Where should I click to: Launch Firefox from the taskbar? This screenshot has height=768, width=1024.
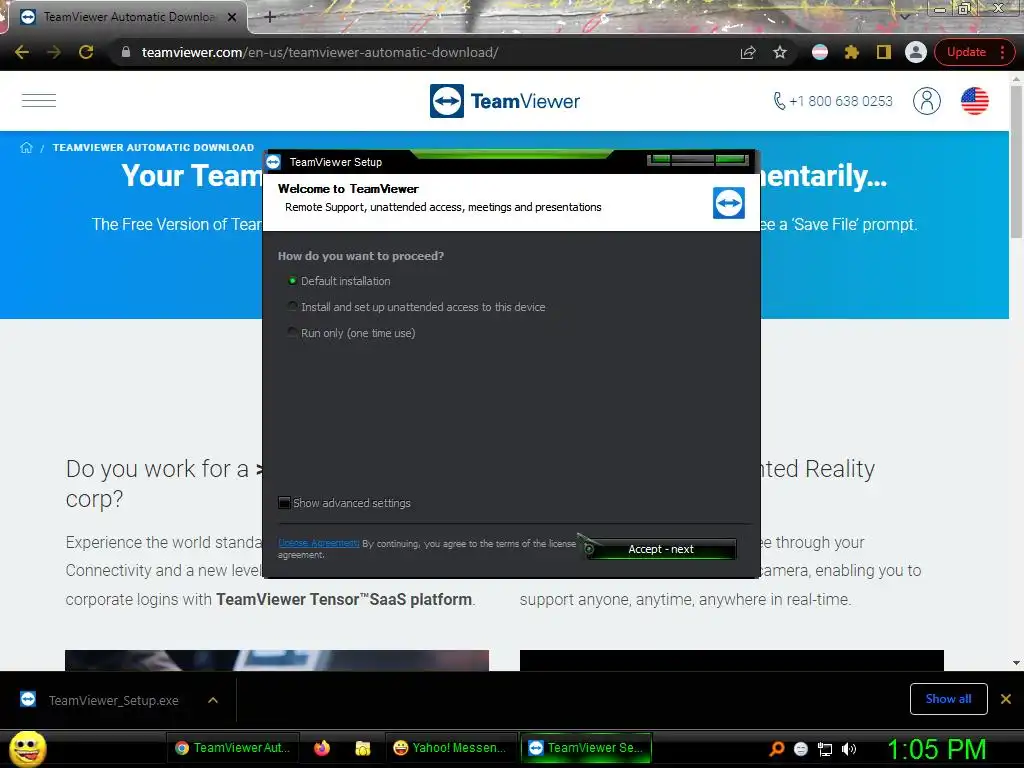[x=322, y=748]
